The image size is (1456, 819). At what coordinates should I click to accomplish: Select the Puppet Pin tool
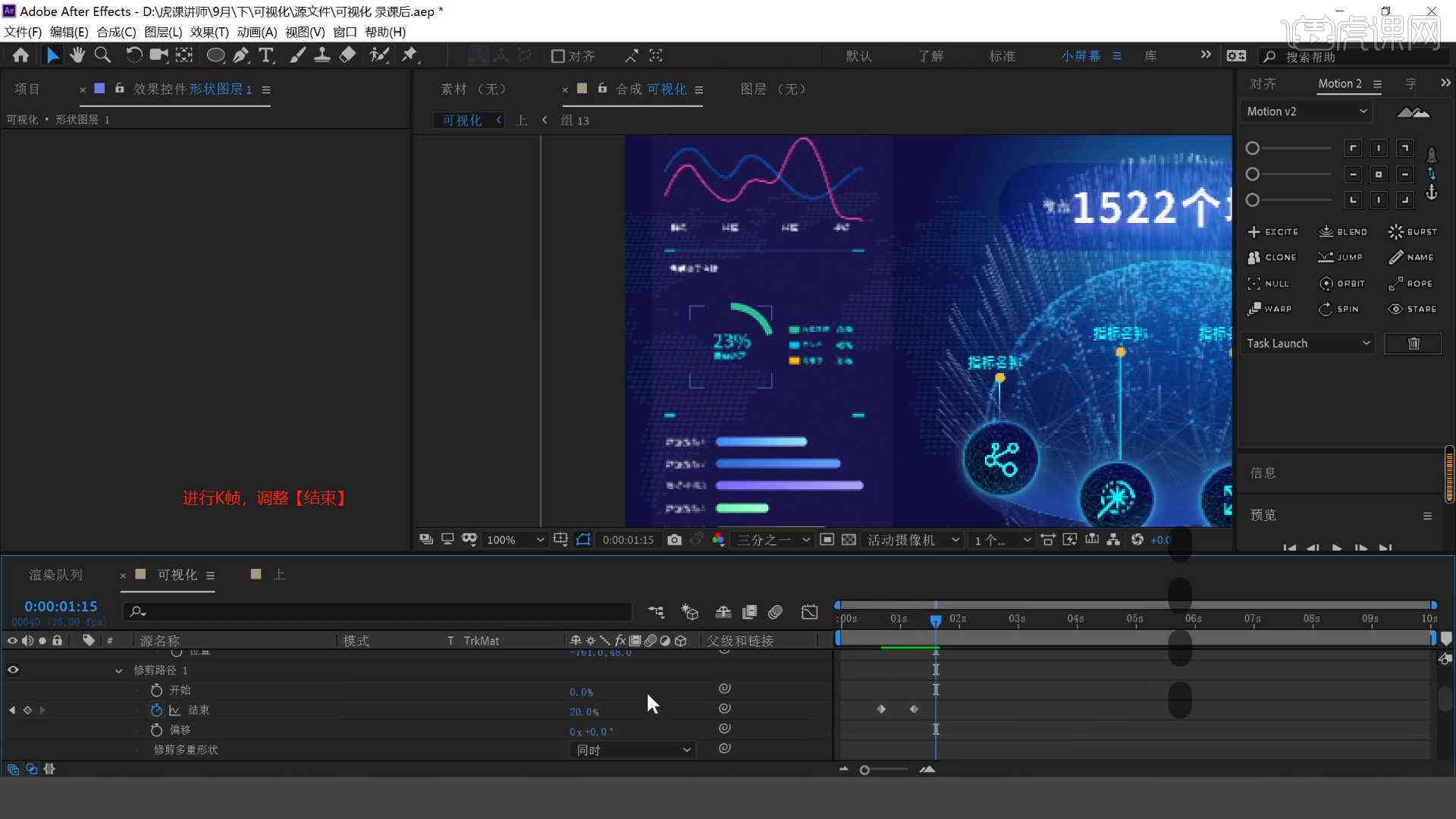(409, 55)
